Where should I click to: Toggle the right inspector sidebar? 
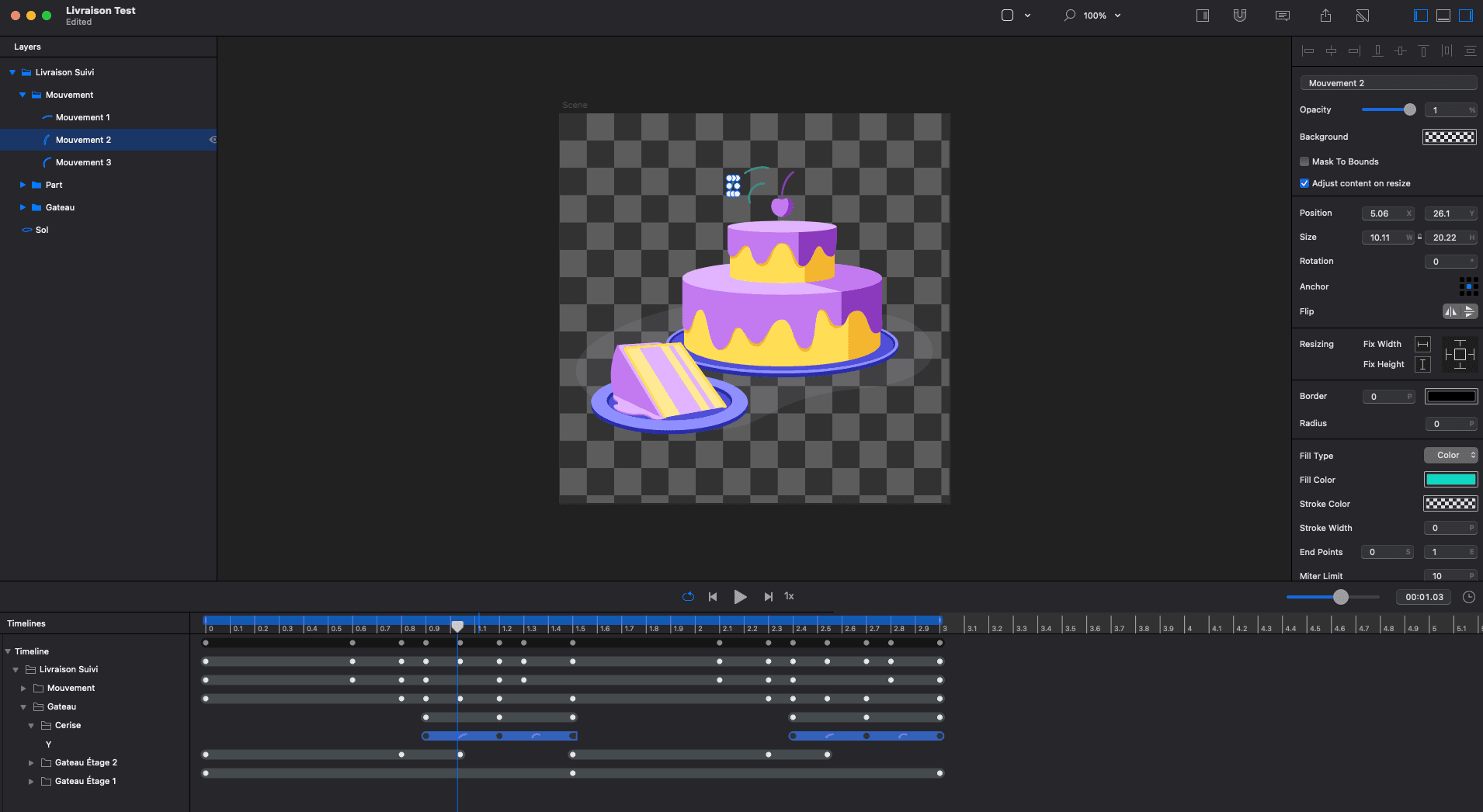pyautogui.click(x=1466, y=16)
